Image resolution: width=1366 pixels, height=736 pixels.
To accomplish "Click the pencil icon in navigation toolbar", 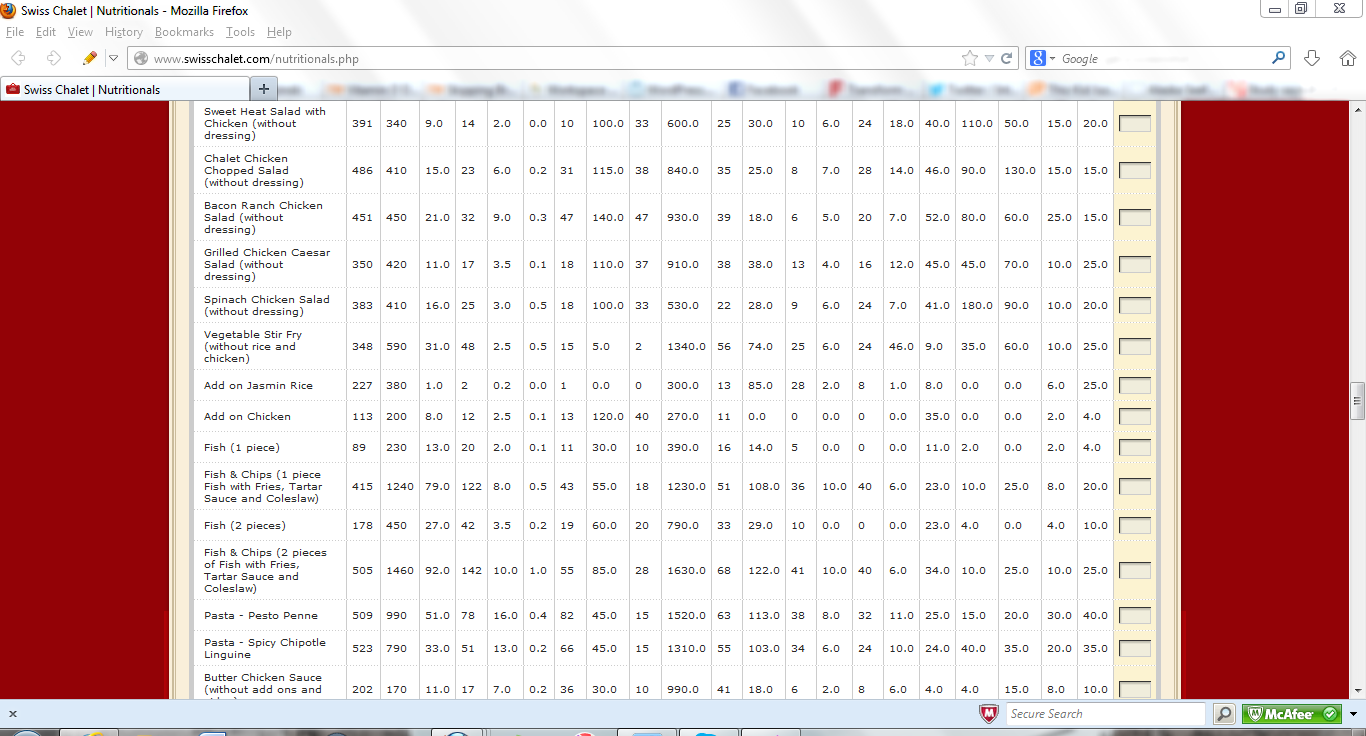I will click(90, 58).
